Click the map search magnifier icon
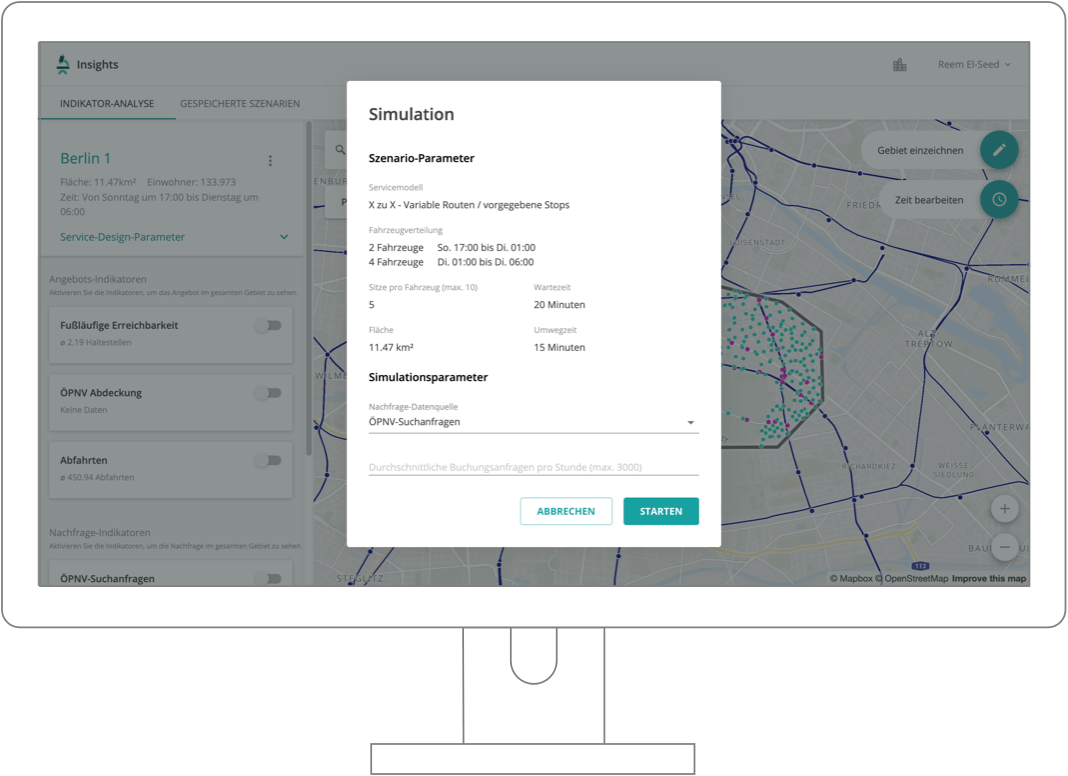The width and height of the screenshot is (1068, 776). click(340, 150)
